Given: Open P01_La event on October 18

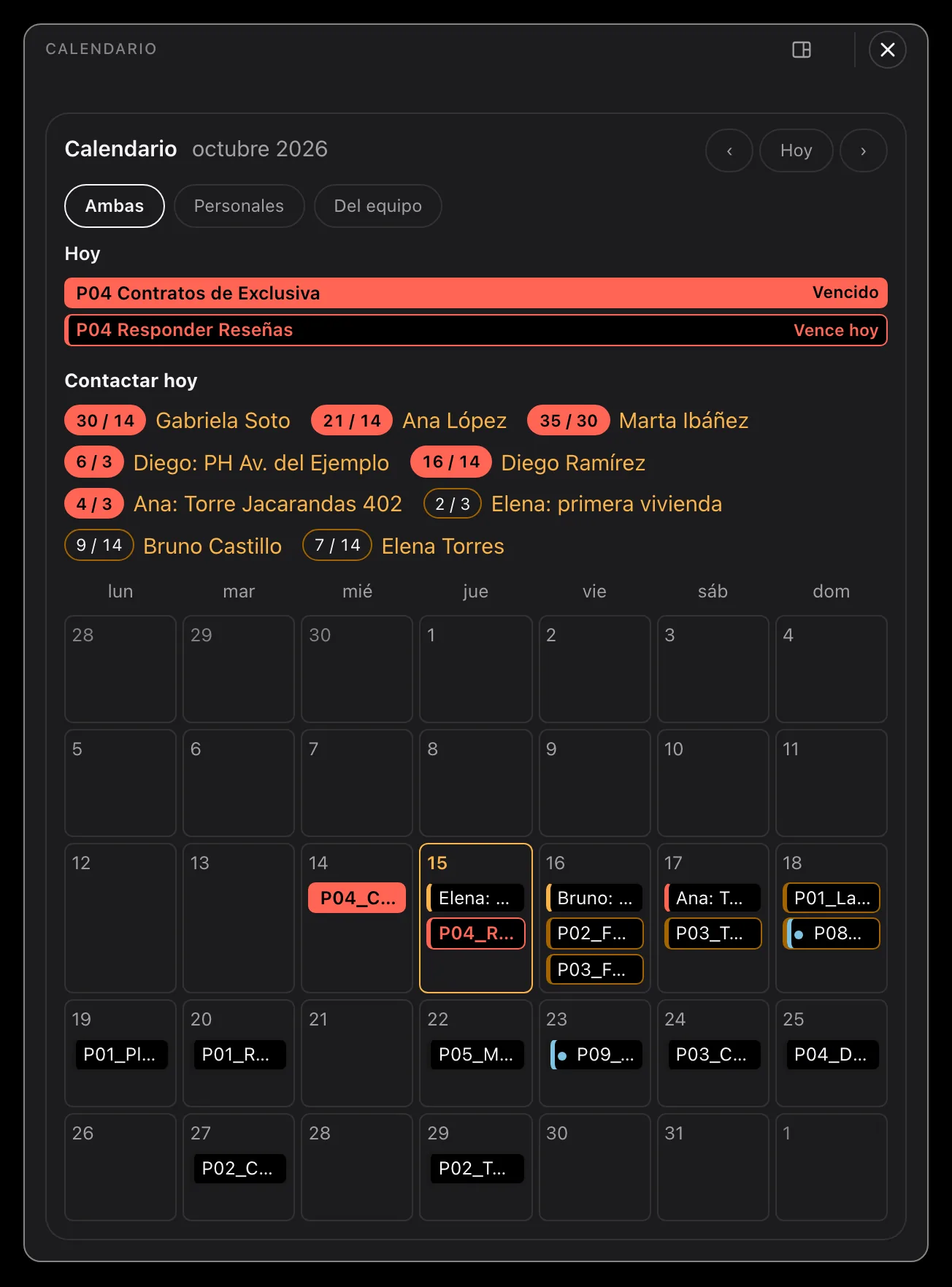Looking at the screenshot, I should pos(832,898).
